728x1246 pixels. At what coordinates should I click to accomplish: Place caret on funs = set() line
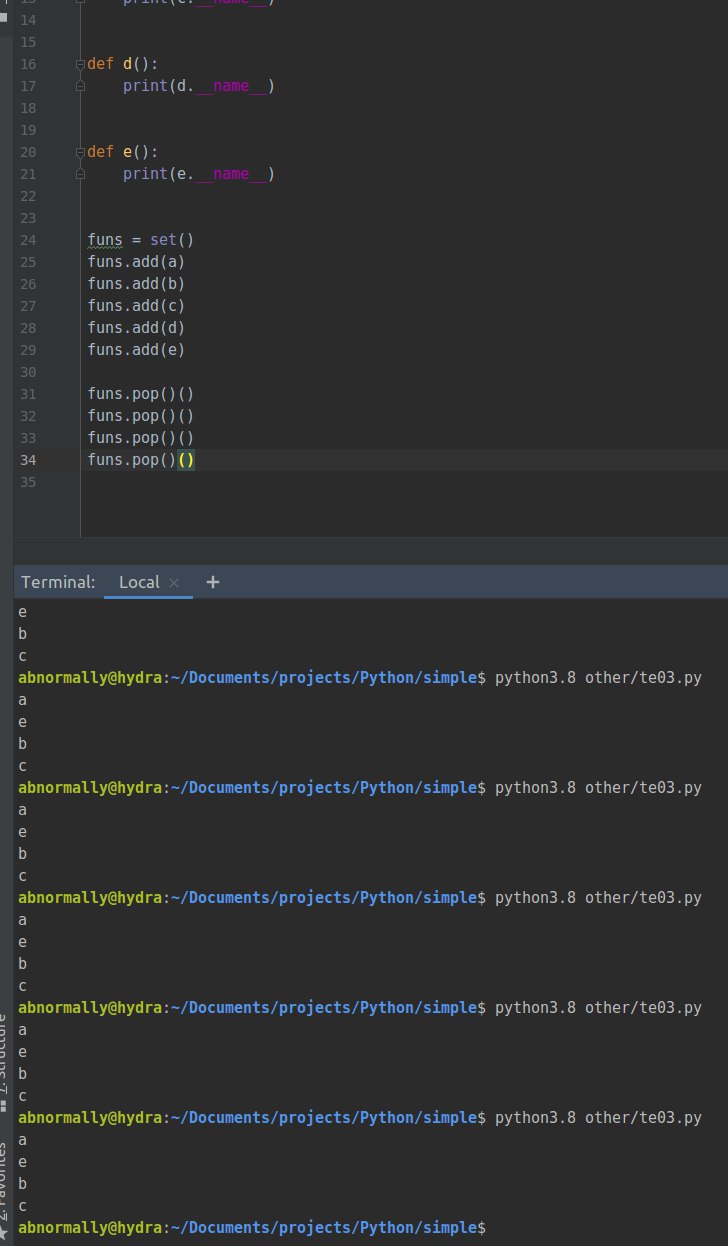140,240
